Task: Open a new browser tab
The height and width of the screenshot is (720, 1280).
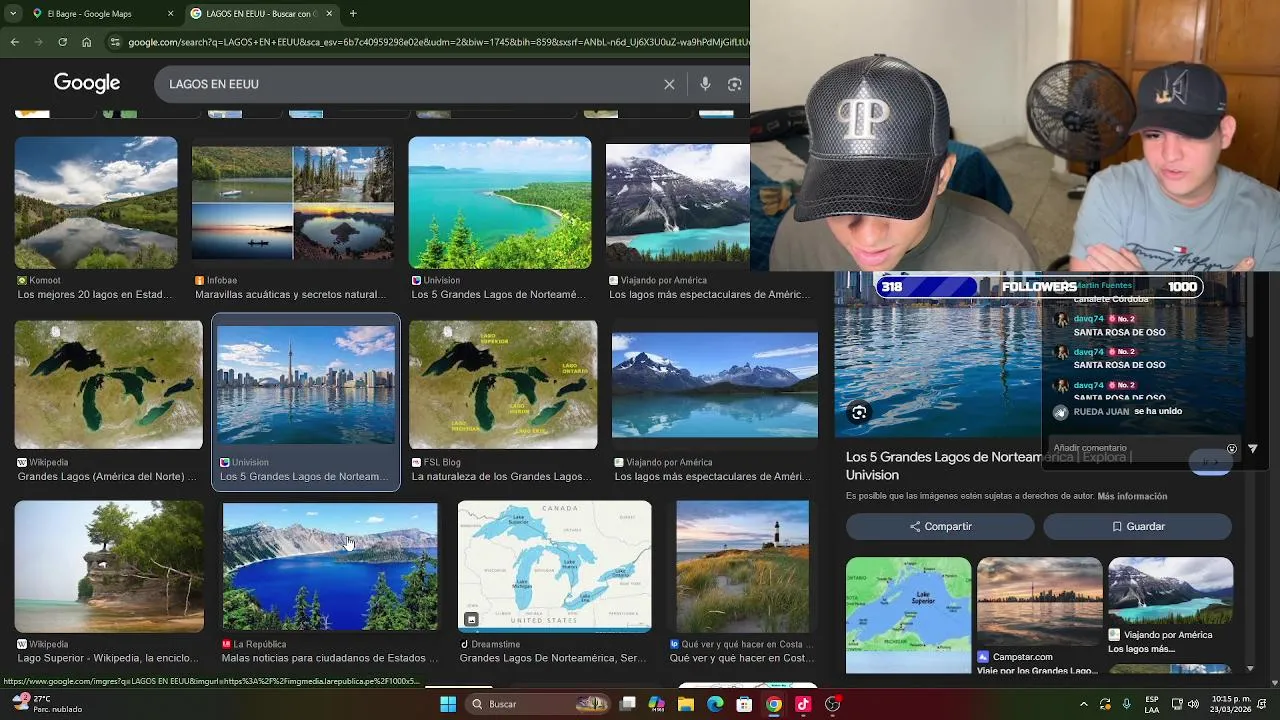Action: pyautogui.click(x=353, y=14)
